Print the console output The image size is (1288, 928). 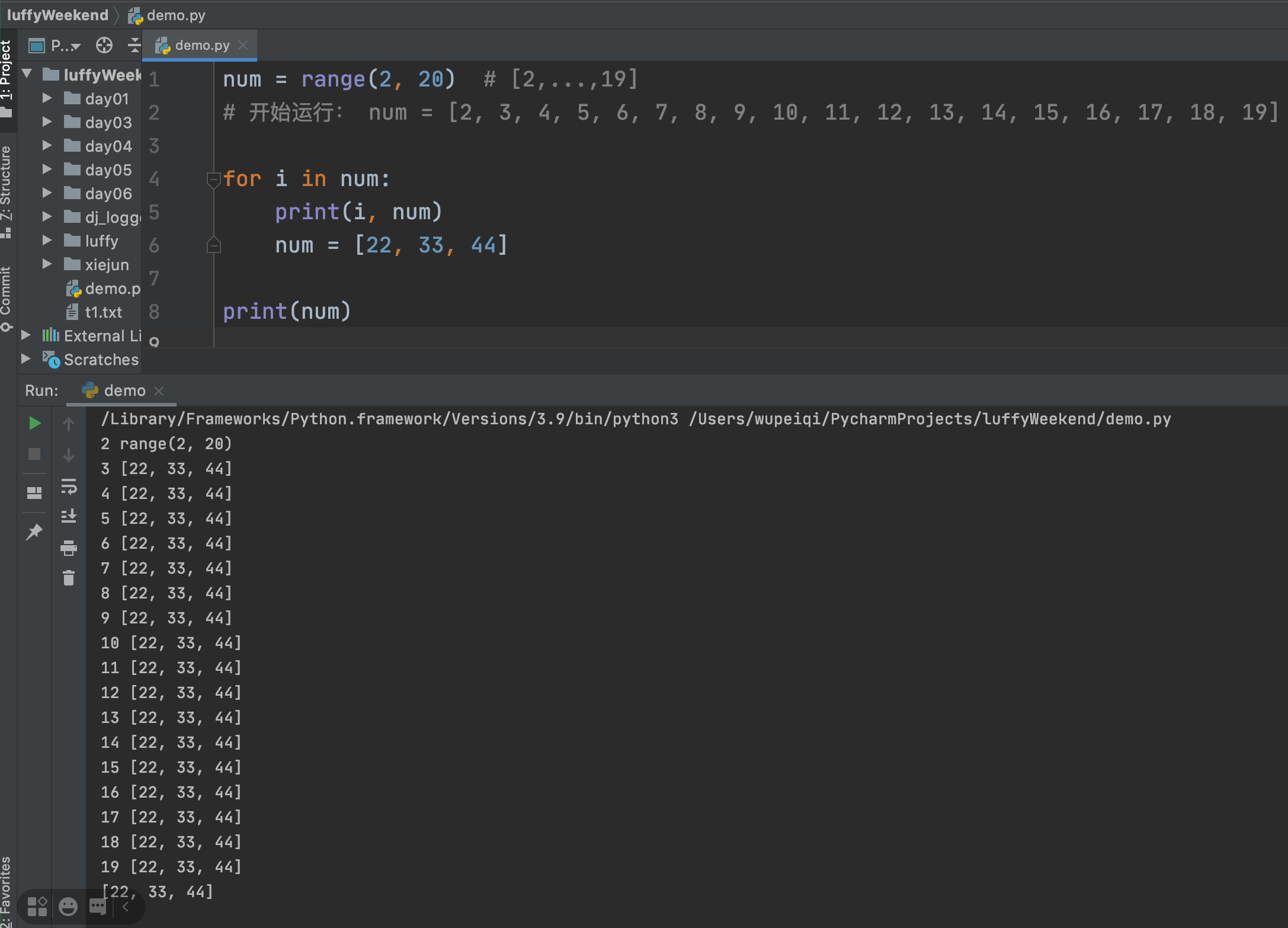click(x=69, y=548)
